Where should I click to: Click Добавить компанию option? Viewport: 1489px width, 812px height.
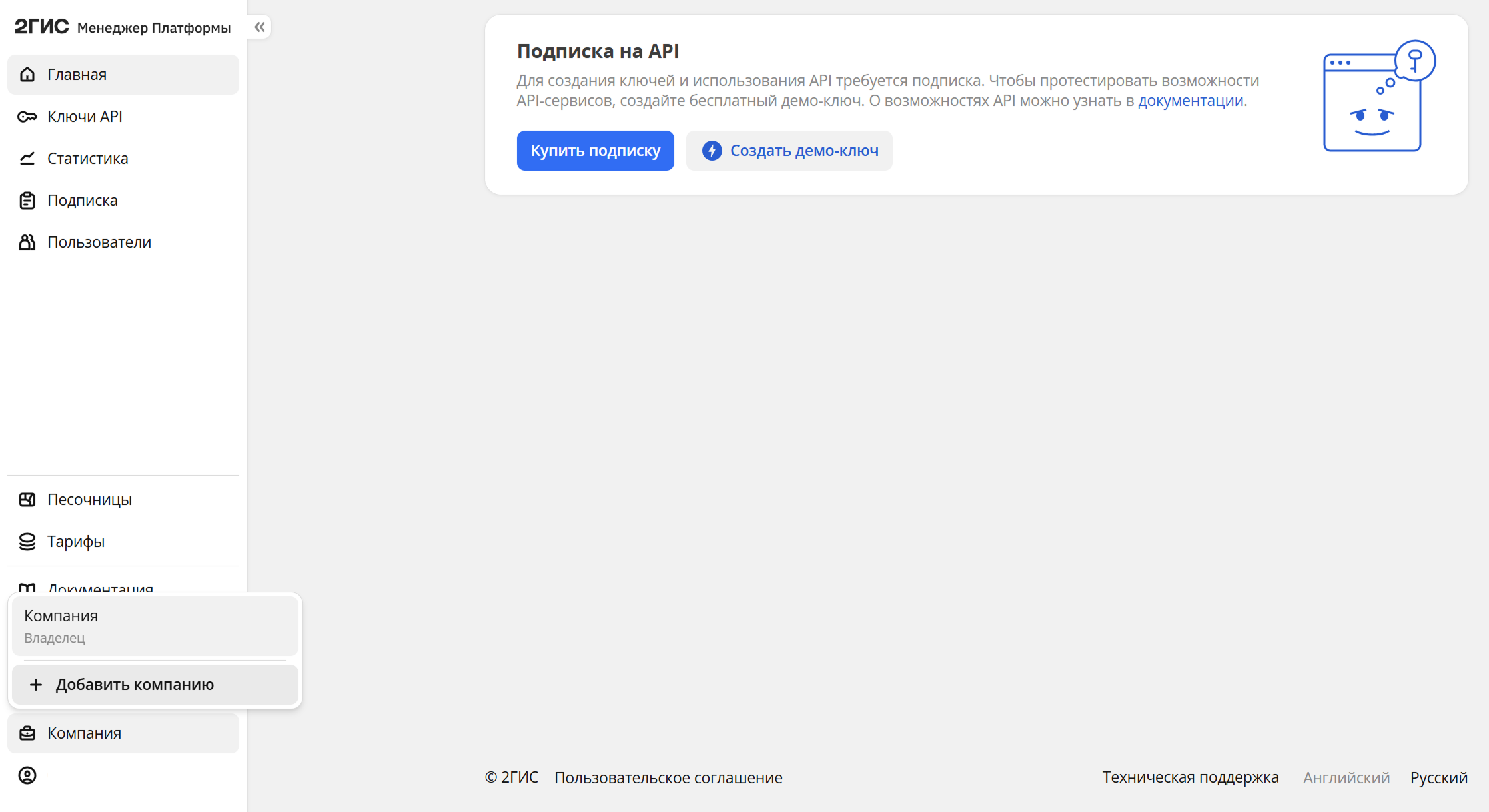[x=155, y=685]
